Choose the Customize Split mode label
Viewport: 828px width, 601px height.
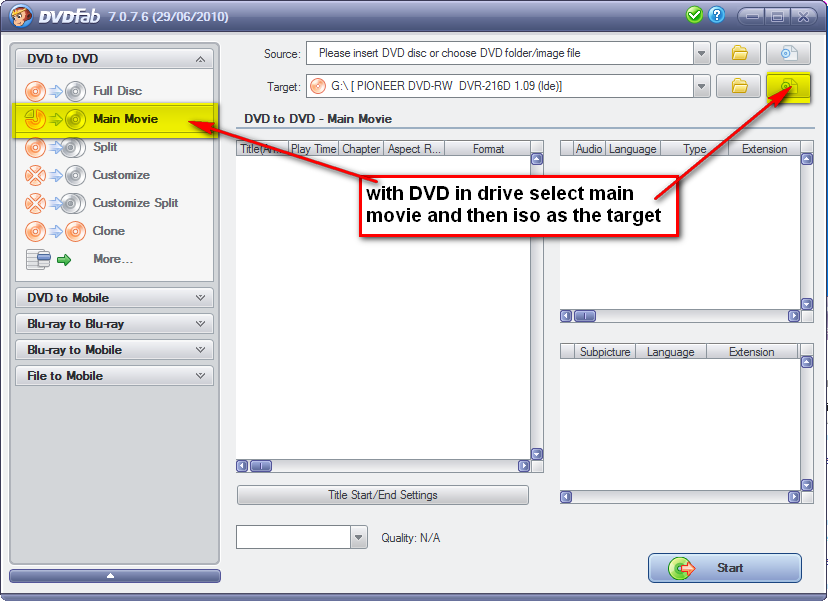click(135, 203)
